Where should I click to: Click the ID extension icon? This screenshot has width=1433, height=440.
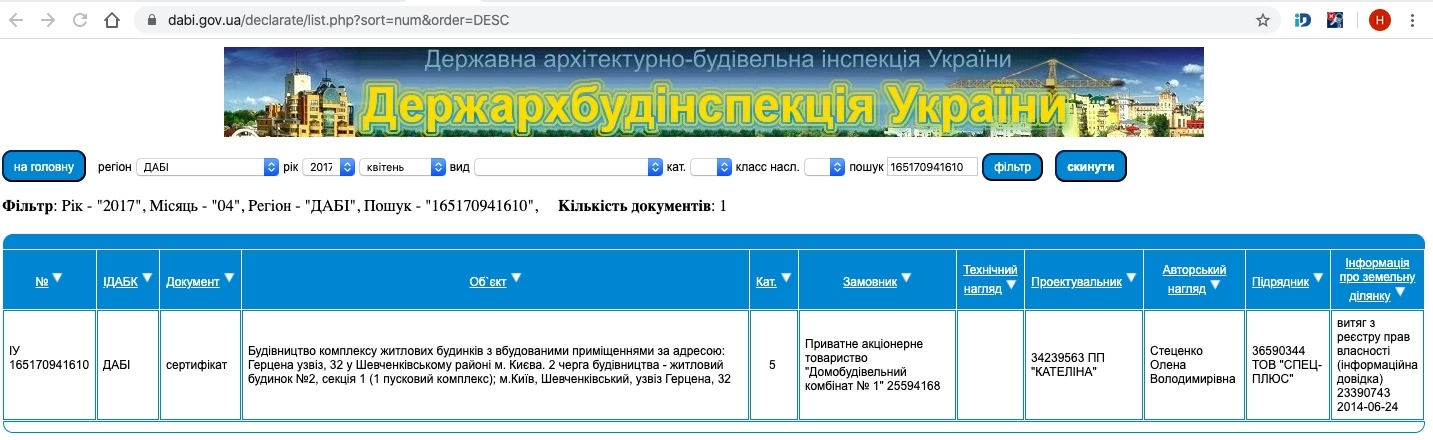[1302, 20]
